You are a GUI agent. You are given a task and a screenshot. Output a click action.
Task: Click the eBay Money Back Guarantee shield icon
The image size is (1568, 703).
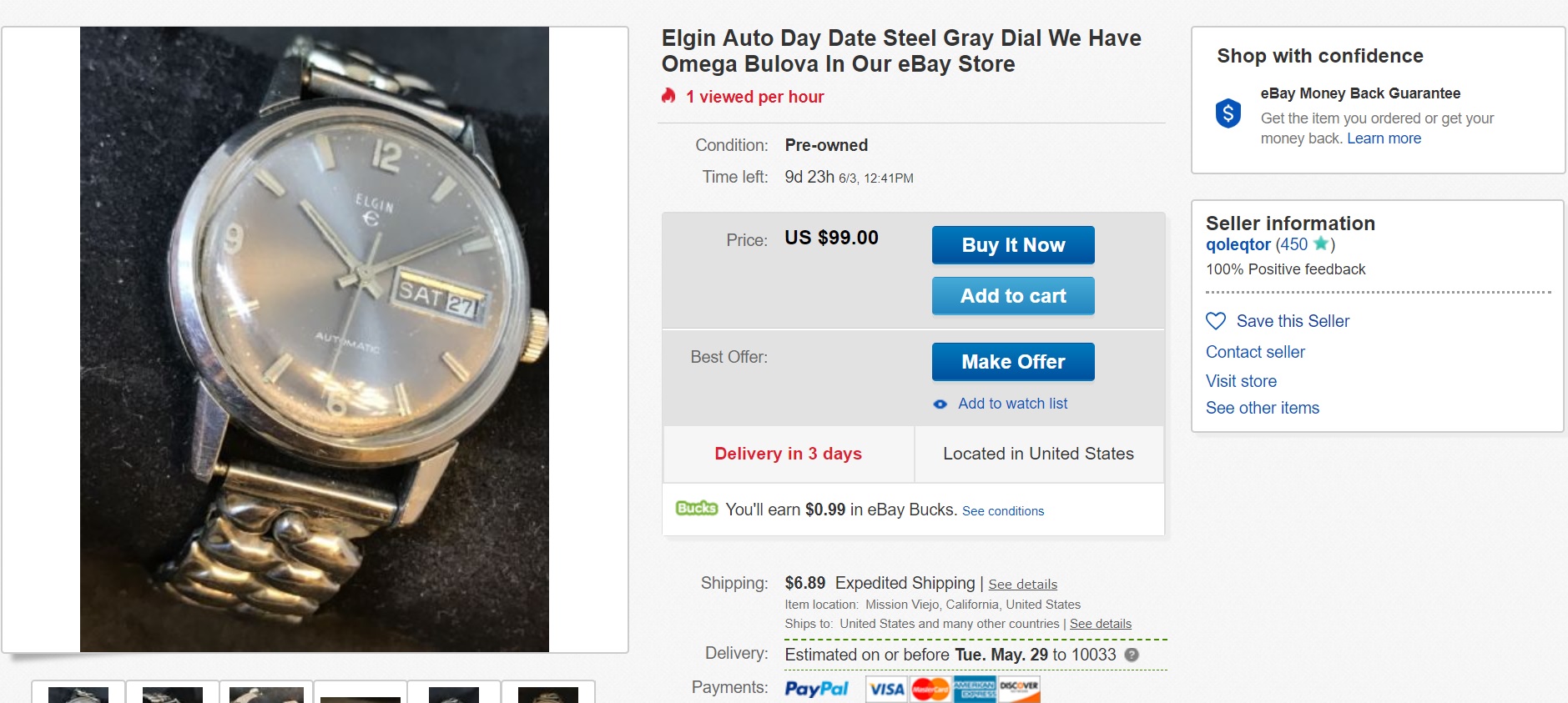(1228, 113)
